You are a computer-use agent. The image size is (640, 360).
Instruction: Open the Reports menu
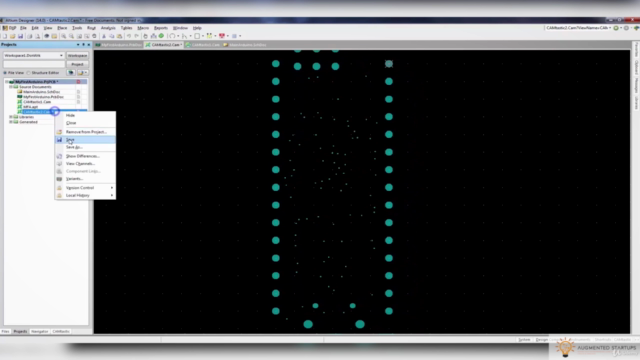coord(161,28)
